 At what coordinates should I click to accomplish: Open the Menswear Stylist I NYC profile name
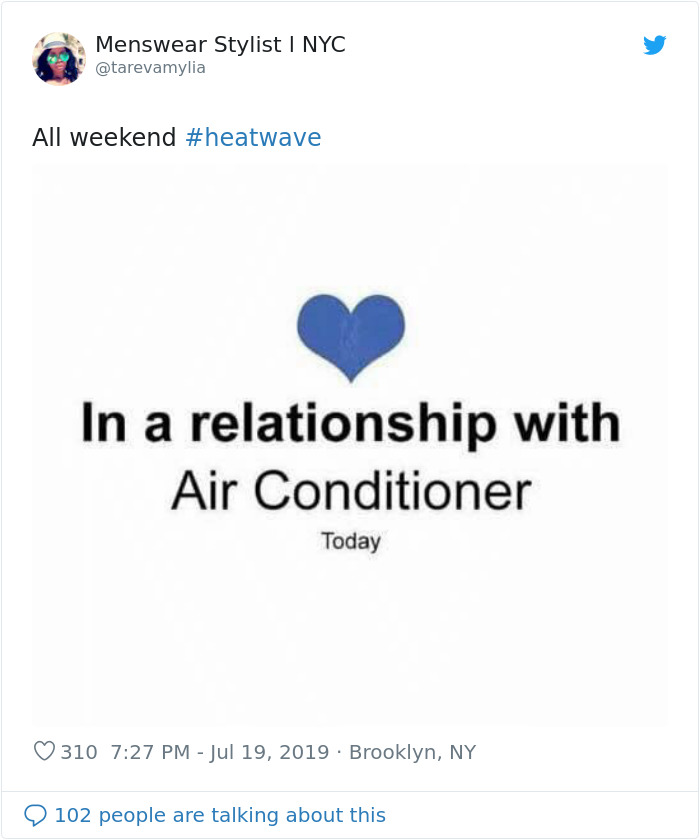click(x=220, y=45)
